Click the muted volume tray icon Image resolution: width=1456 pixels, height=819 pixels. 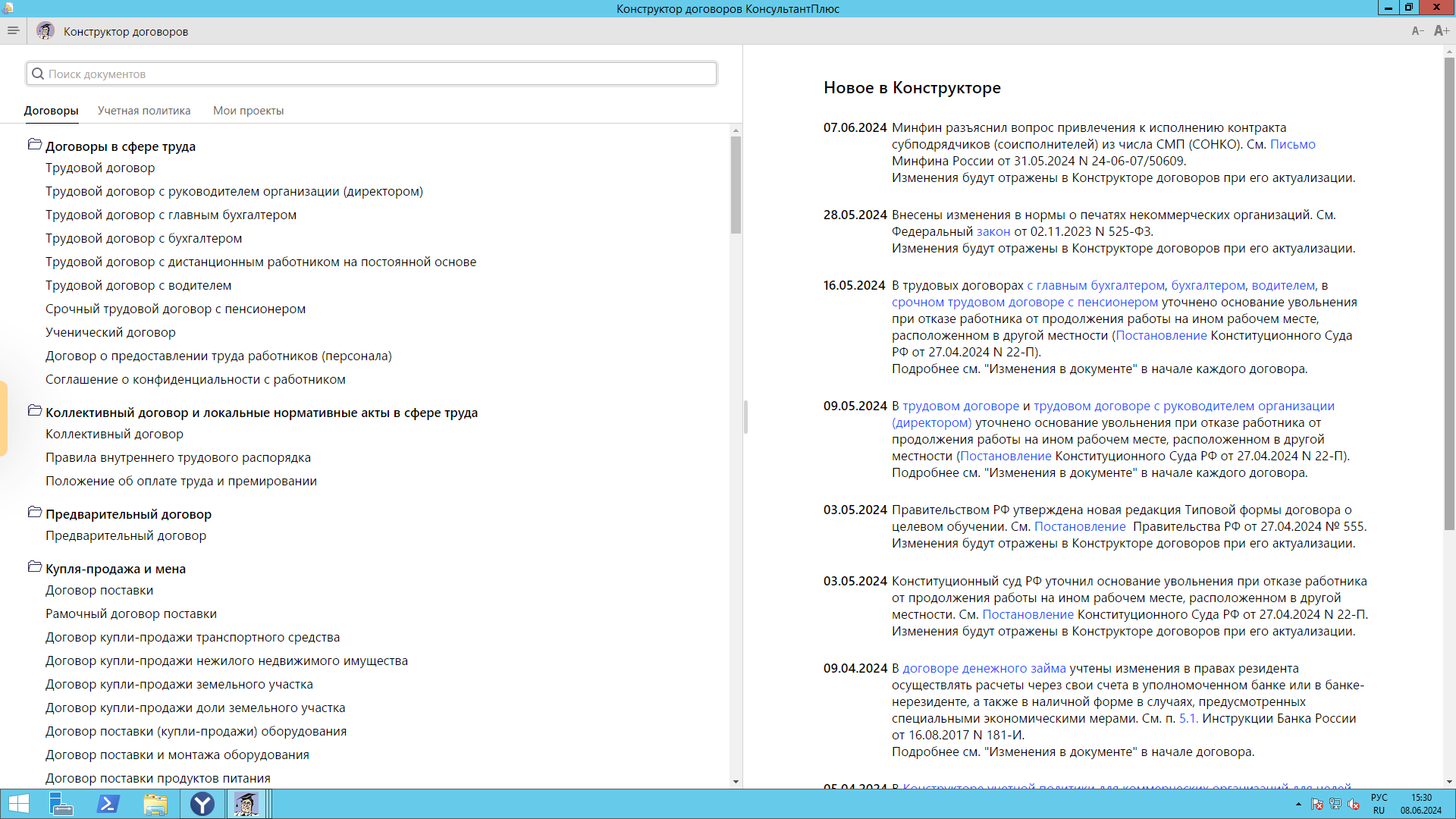click(x=1354, y=804)
